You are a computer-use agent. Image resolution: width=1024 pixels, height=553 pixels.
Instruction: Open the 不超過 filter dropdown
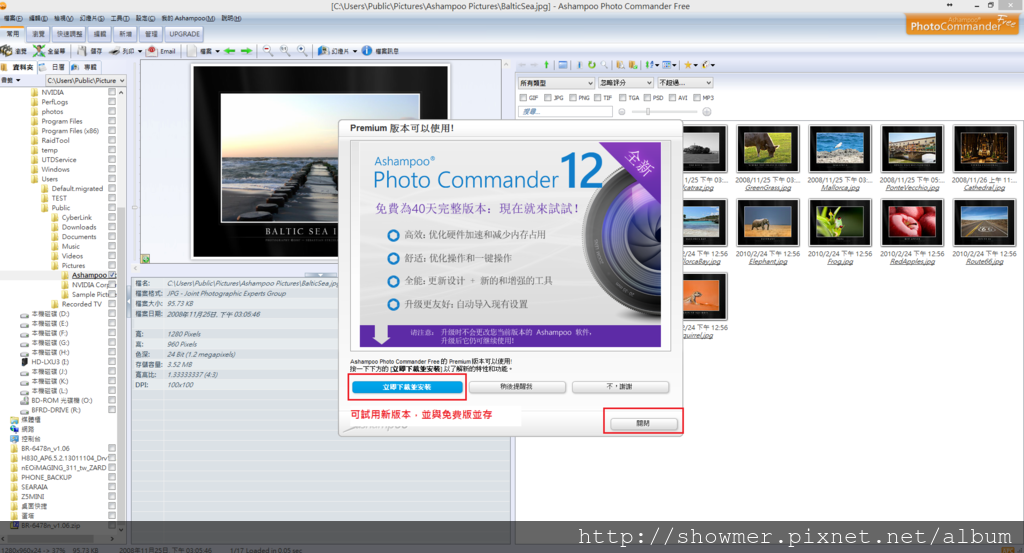[684, 83]
